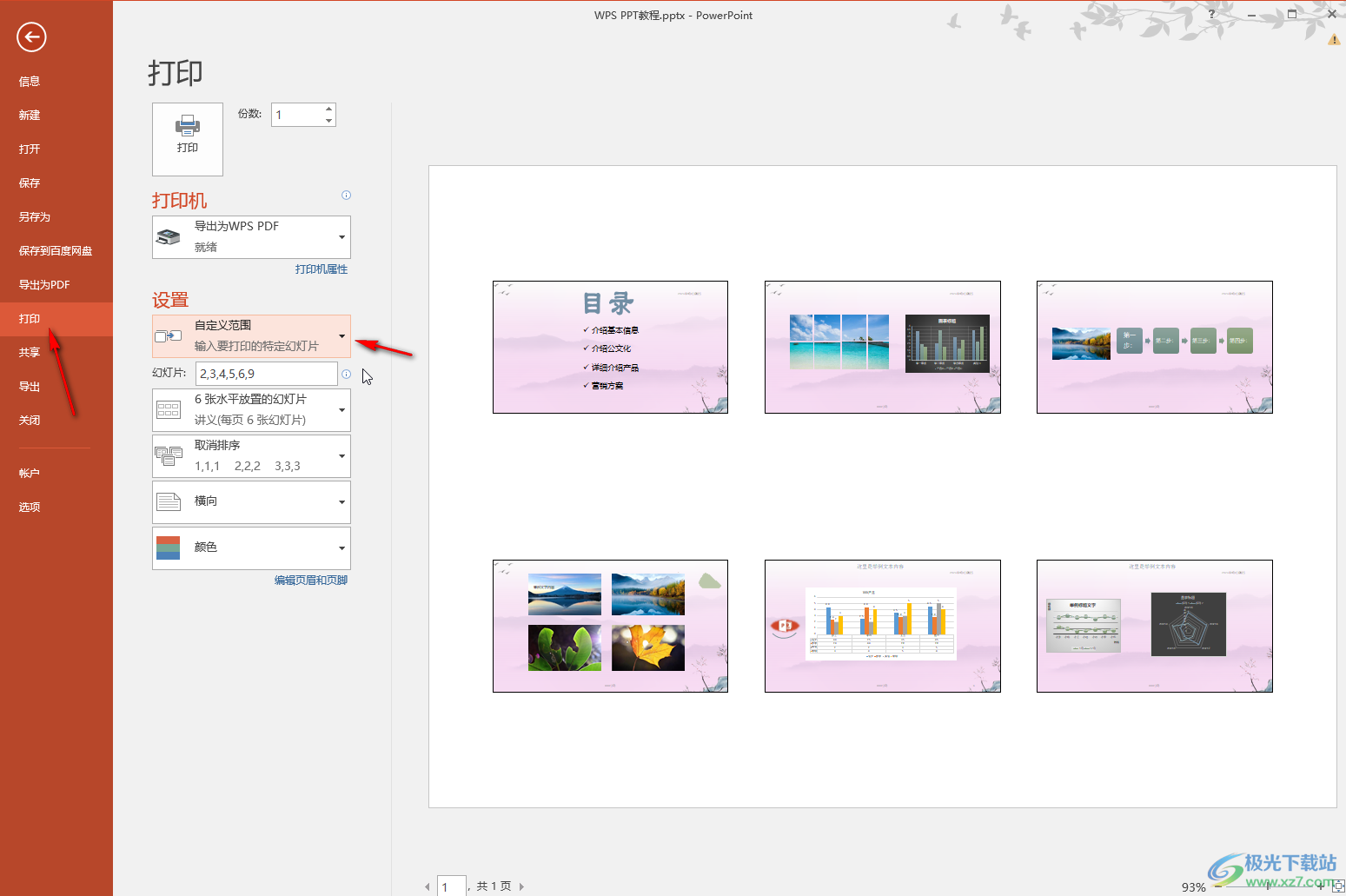The image size is (1346, 896).
Task: Click the help question mark icon
Action: tap(1212, 15)
